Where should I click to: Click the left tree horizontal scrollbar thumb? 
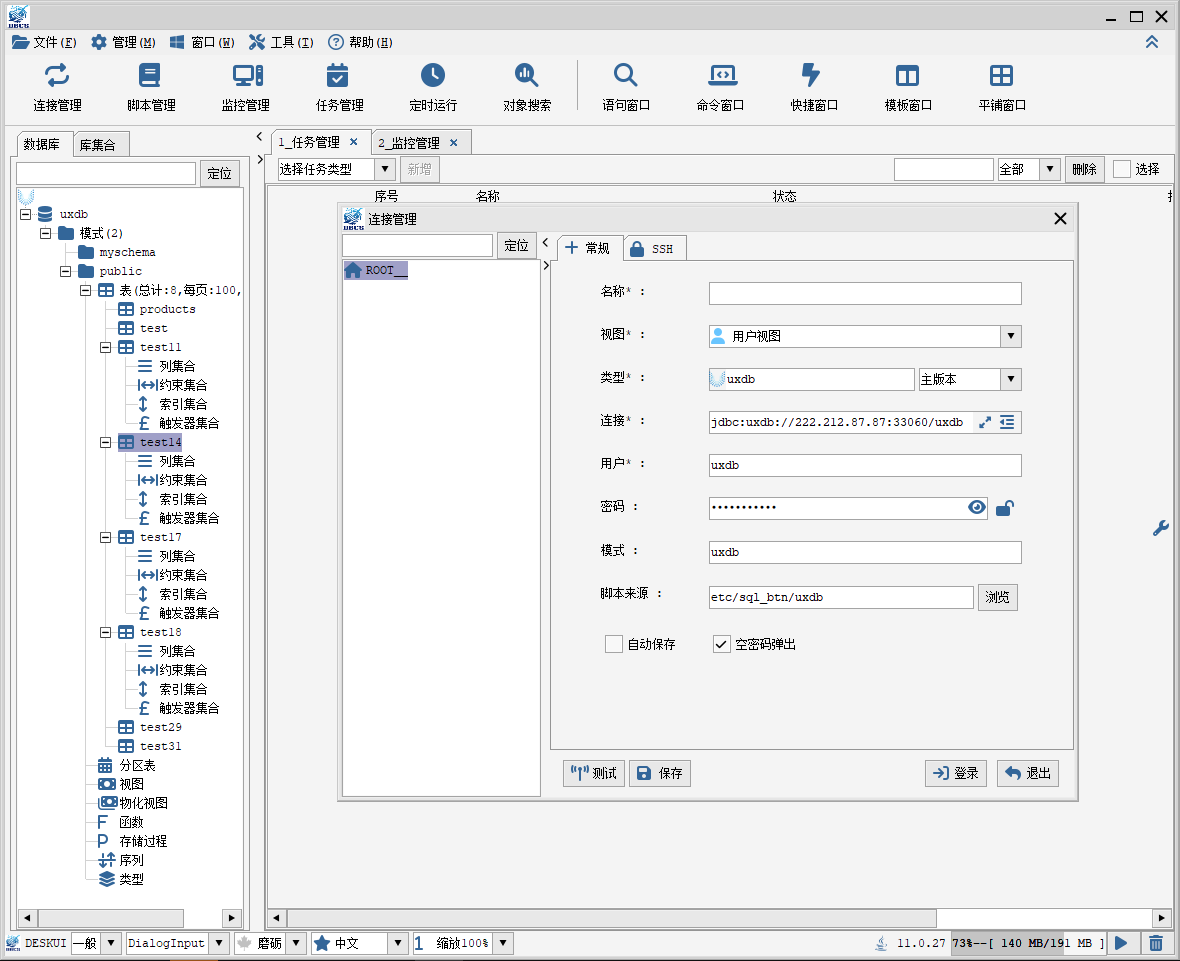pos(111,918)
